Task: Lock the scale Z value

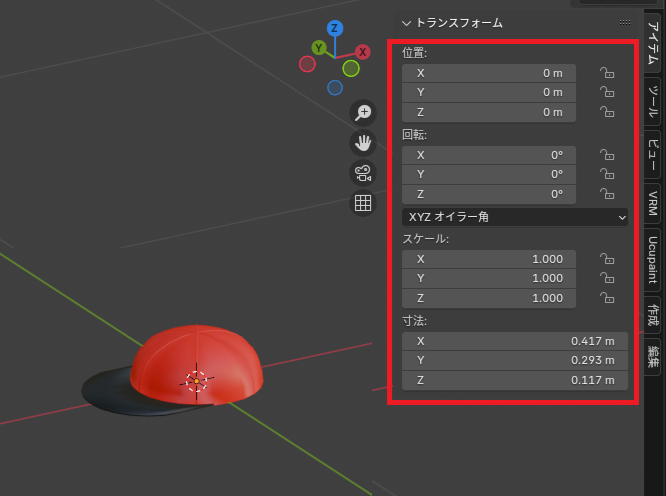Action: 607,298
